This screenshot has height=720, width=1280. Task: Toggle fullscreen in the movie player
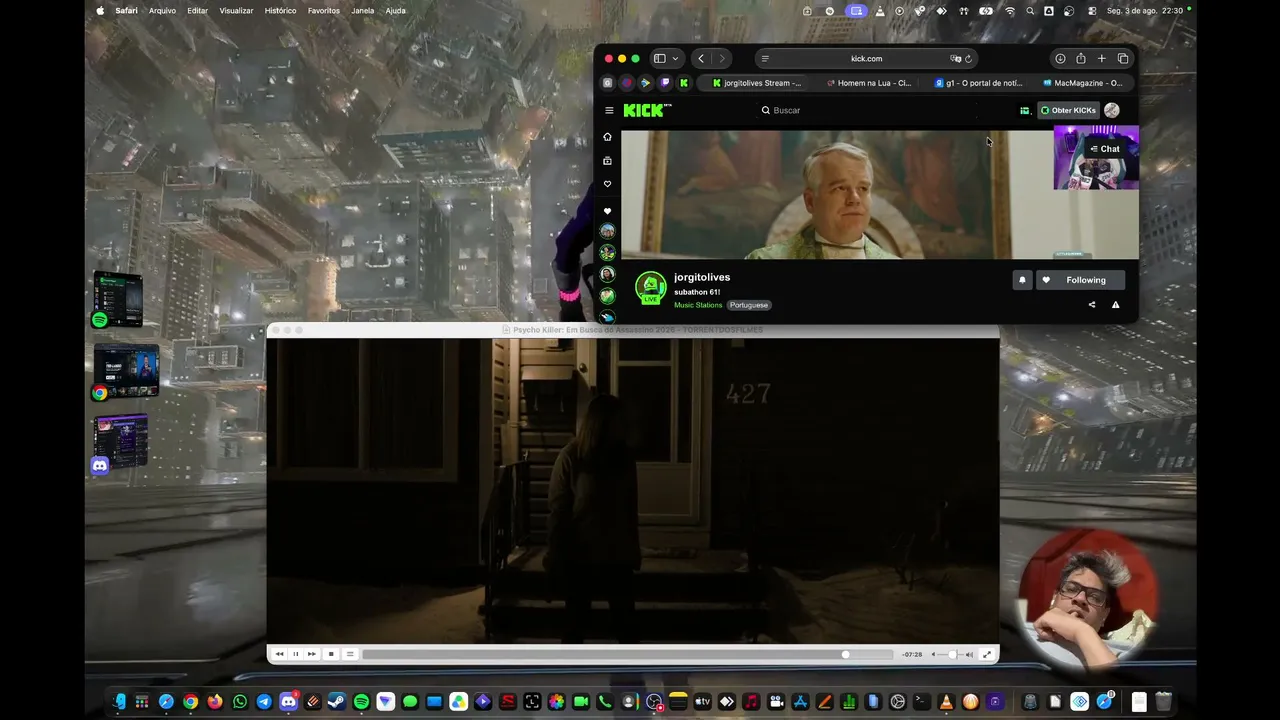[x=987, y=654]
